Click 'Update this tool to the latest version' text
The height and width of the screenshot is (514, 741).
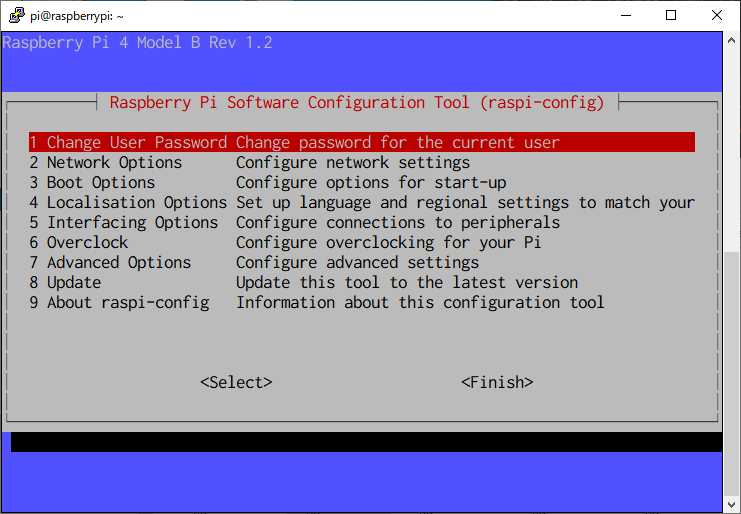[407, 283]
